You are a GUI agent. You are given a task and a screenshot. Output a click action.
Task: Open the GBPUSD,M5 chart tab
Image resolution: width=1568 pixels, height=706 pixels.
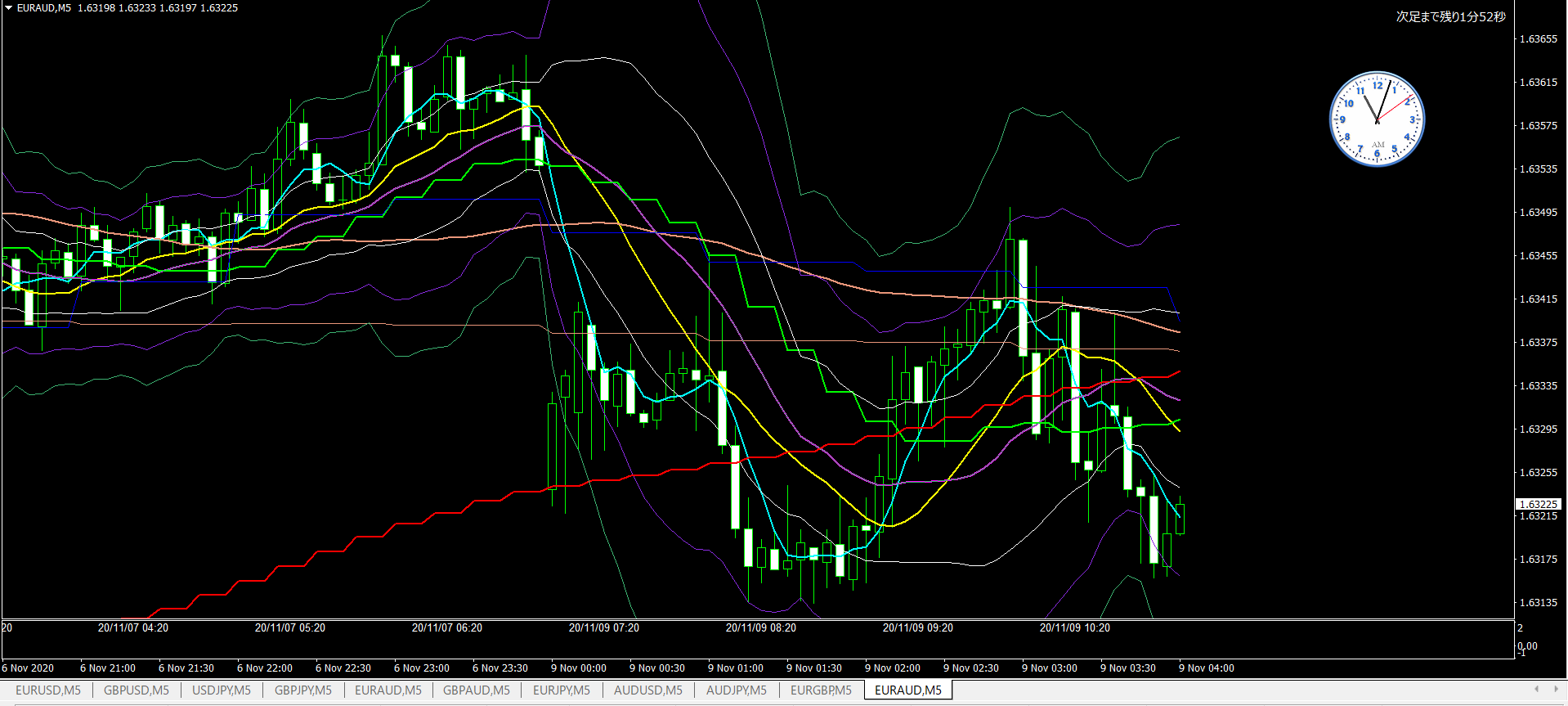[136, 690]
